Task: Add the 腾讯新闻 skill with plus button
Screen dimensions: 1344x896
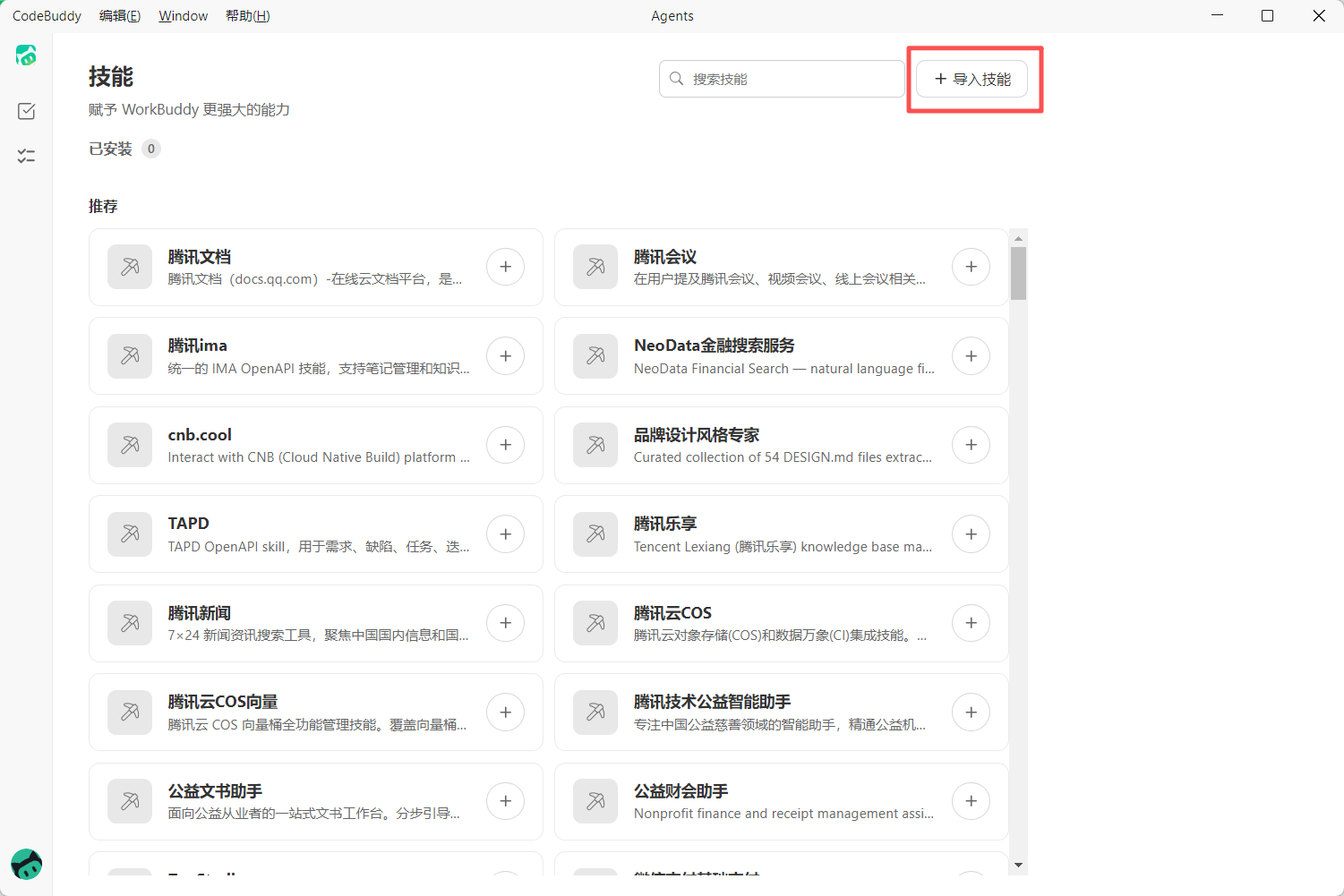Action: coord(506,623)
